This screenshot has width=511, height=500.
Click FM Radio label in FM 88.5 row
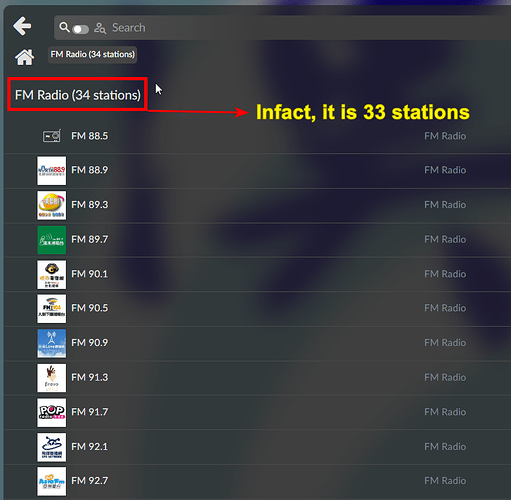click(x=445, y=136)
